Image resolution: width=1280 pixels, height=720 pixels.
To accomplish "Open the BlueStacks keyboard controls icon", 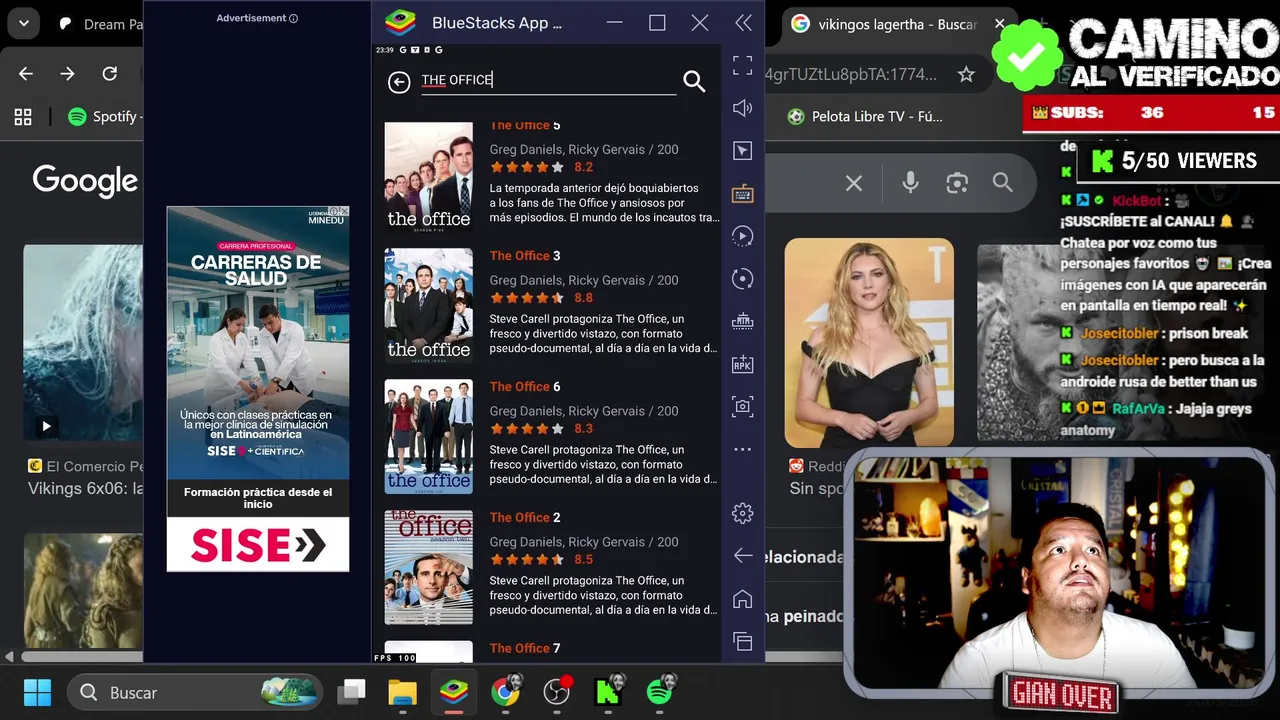I will [x=742, y=194].
